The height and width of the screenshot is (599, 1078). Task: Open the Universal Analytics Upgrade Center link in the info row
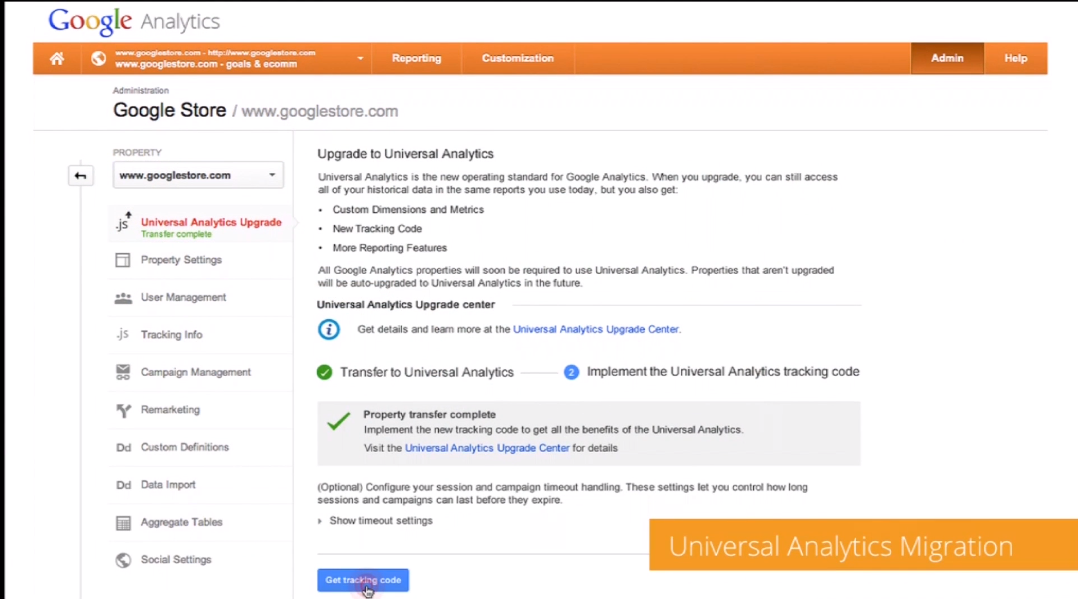tap(595, 329)
